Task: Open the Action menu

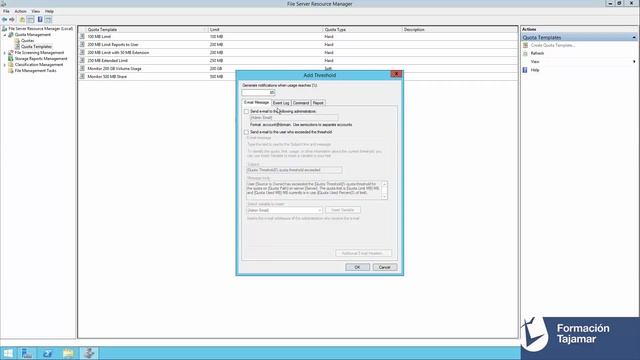Action: pos(20,11)
